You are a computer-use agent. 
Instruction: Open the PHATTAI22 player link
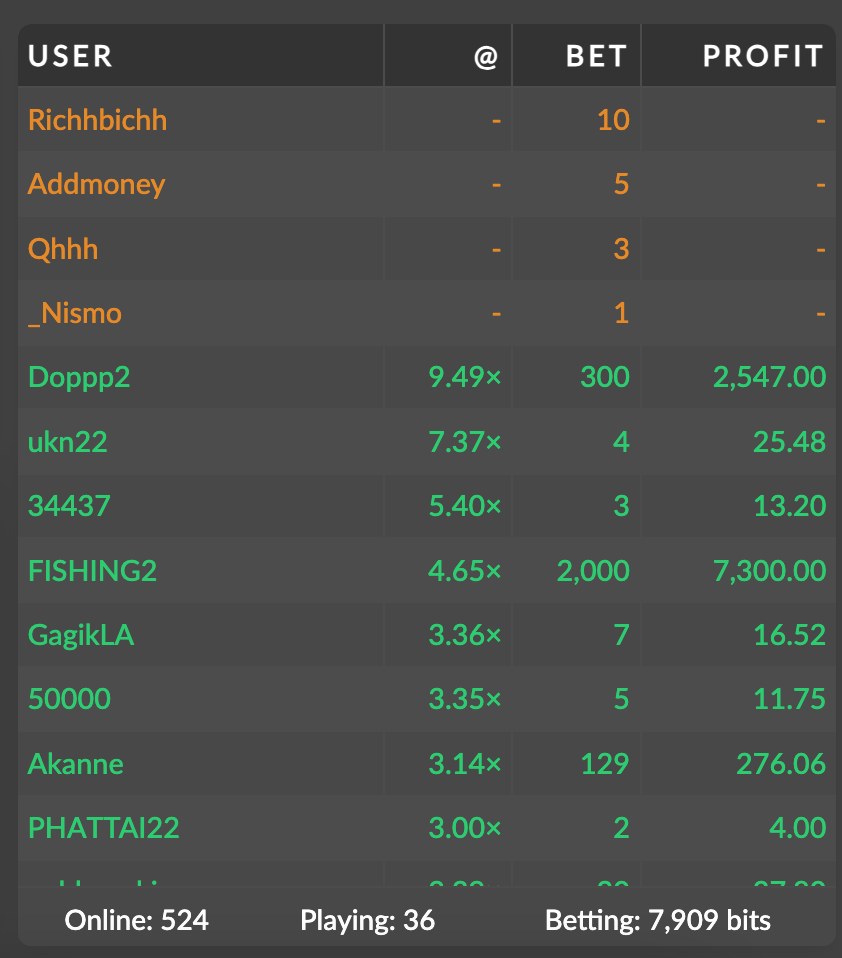click(x=103, y=828)
